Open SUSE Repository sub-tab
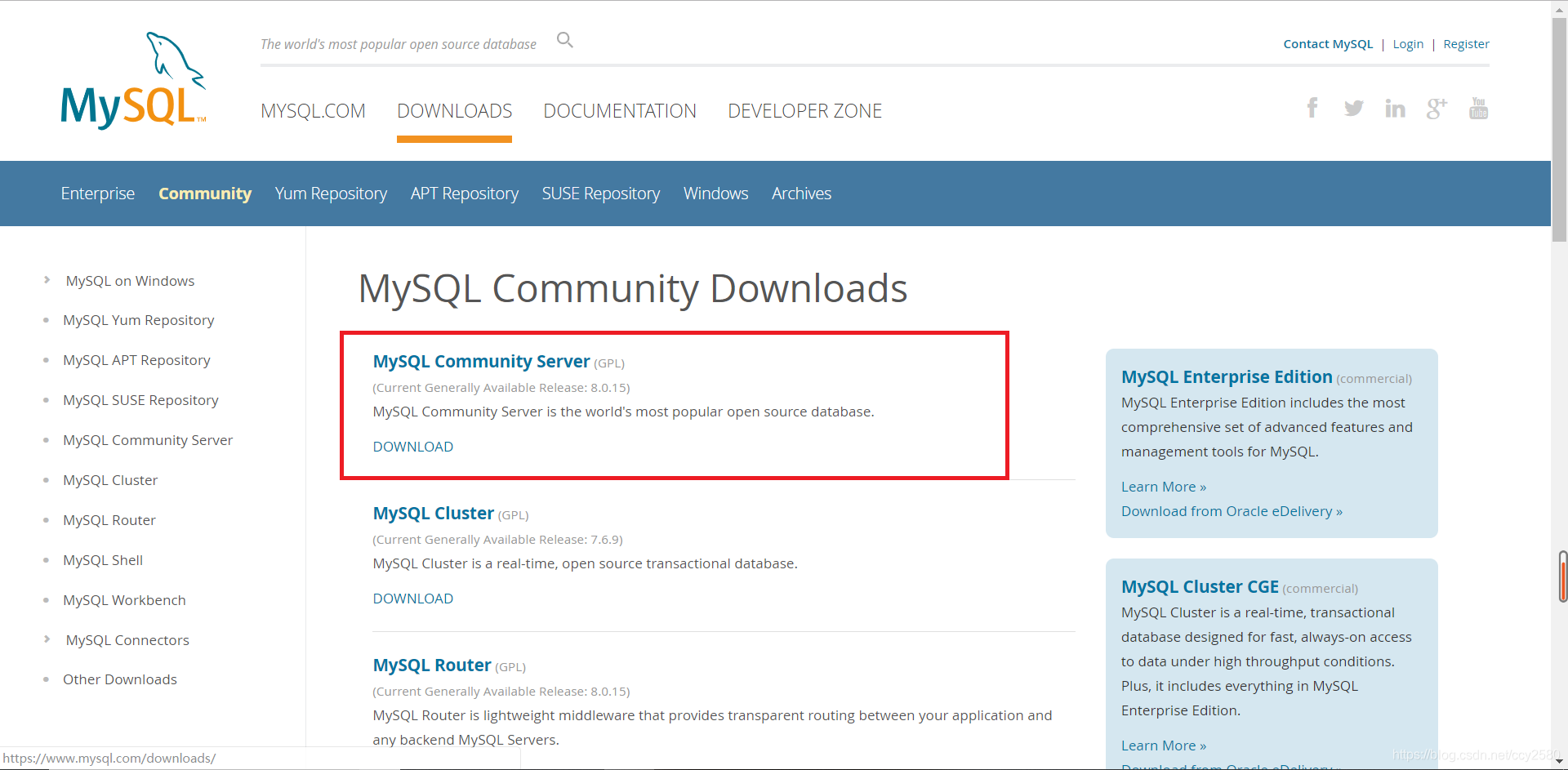Viewport: 1568px width, 770px height. pyautogui.click(x=601, y=194)
